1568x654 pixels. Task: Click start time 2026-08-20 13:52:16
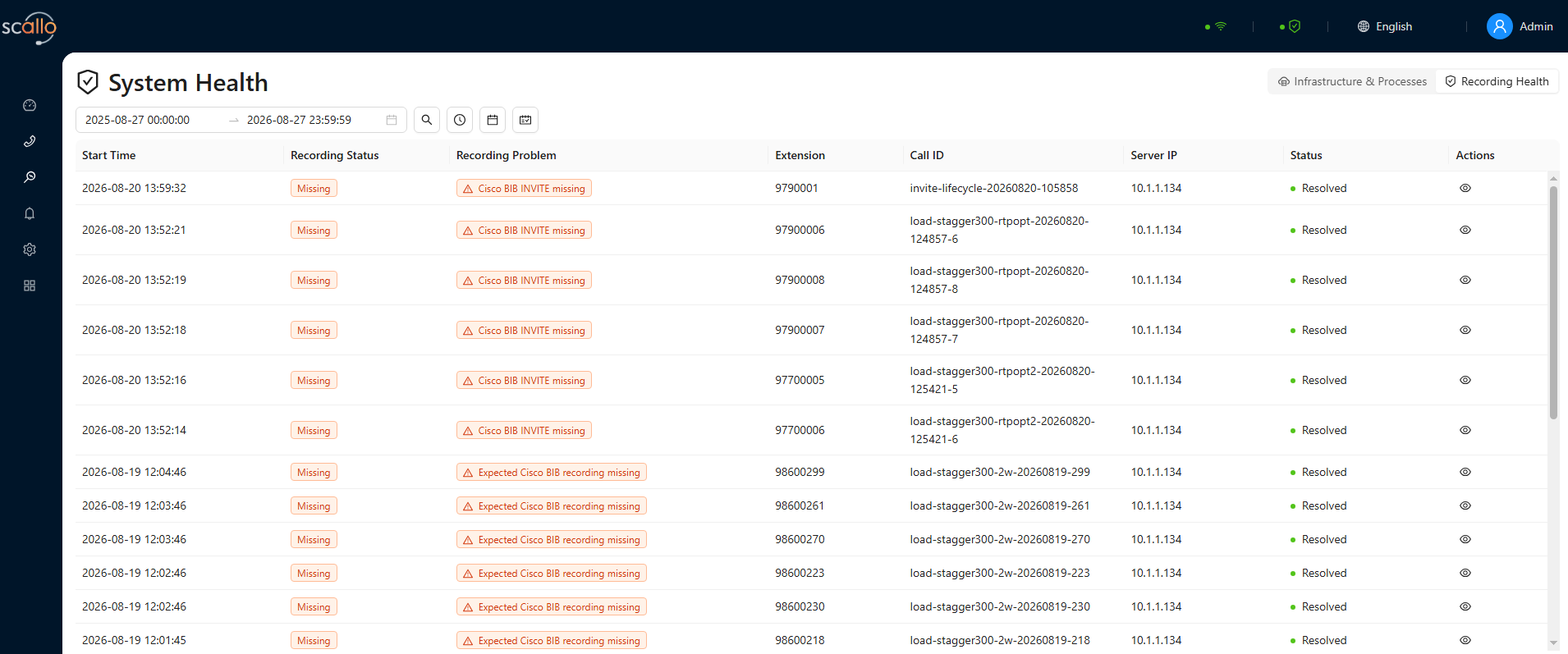pyautogui.click(x=134, y=380)
